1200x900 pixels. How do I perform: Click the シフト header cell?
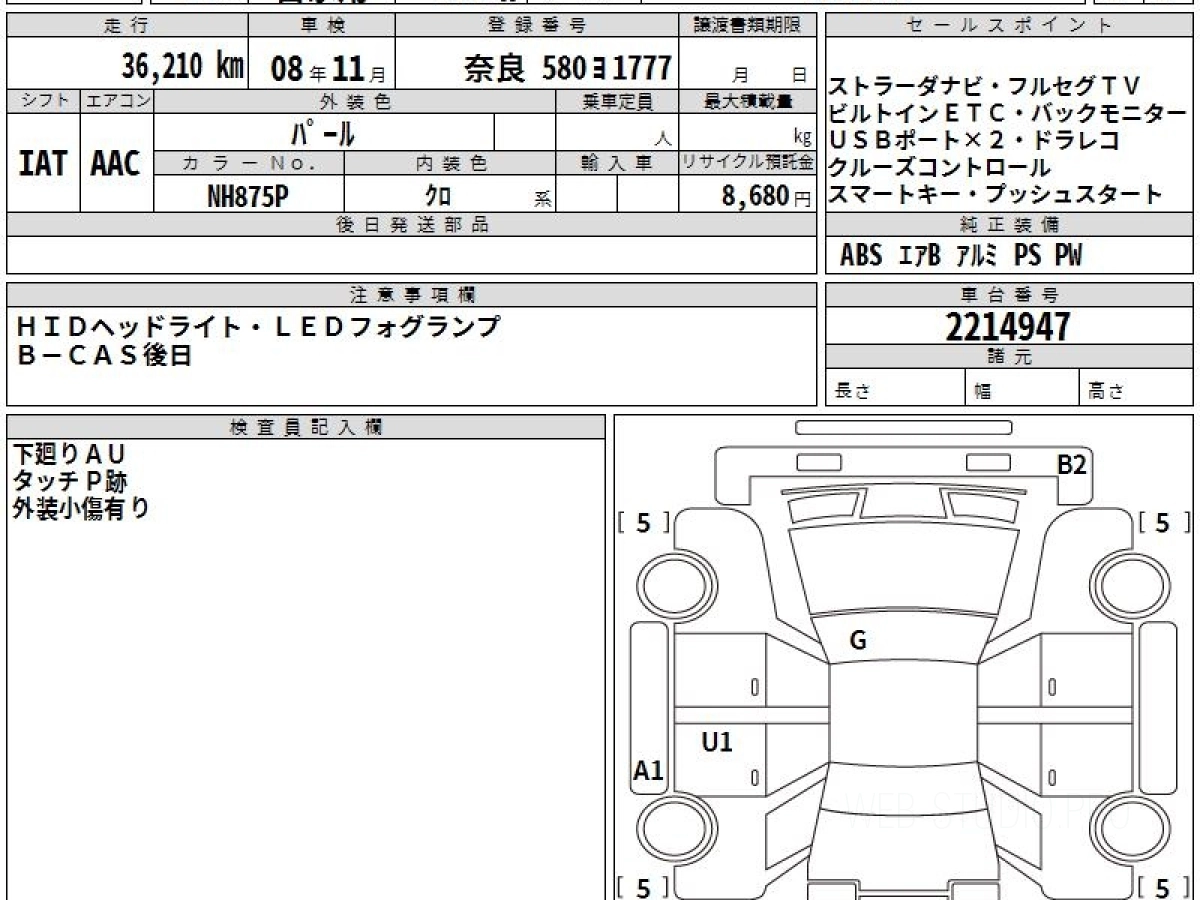pos(44,101)
